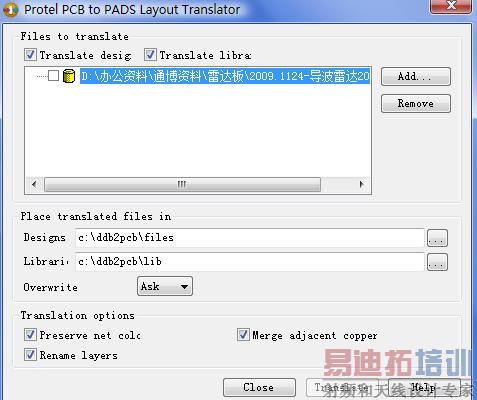Select the highlighted file path entry

click(225, 76)
